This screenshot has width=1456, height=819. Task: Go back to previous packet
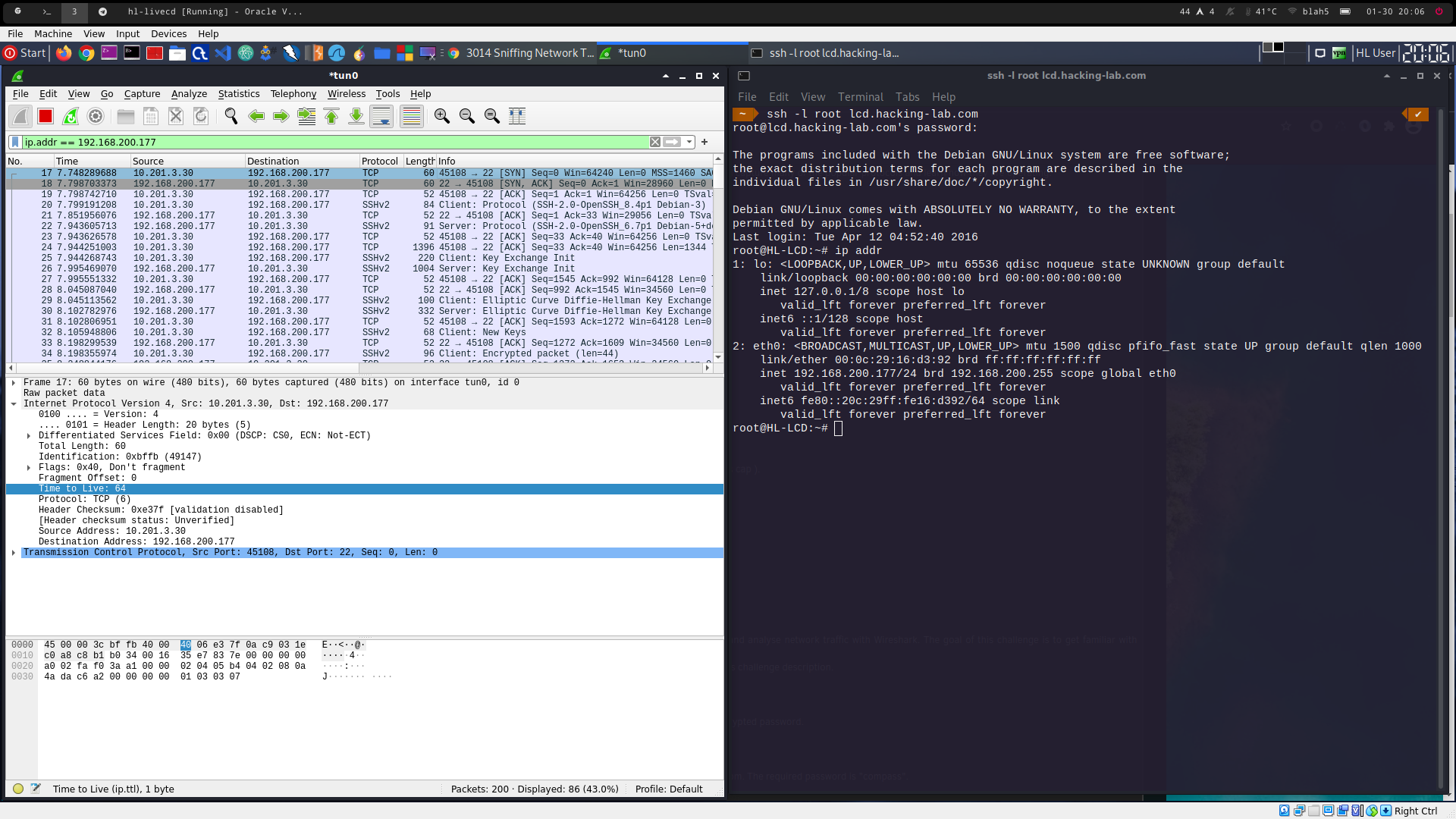point(256,116)
